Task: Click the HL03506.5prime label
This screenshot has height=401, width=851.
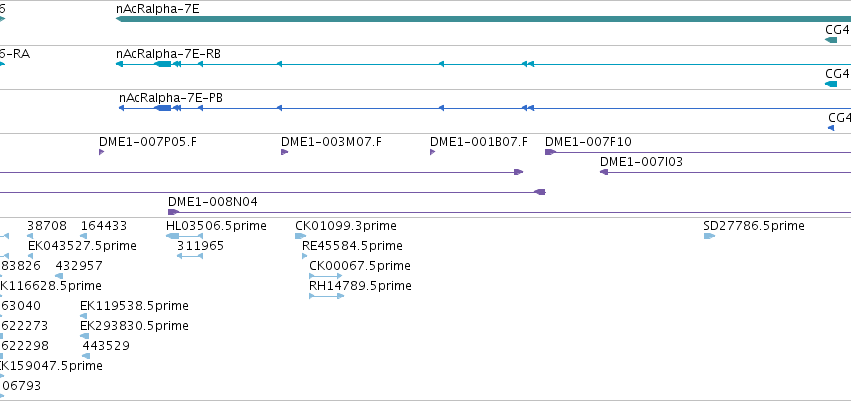Action: tap(216, 226)
